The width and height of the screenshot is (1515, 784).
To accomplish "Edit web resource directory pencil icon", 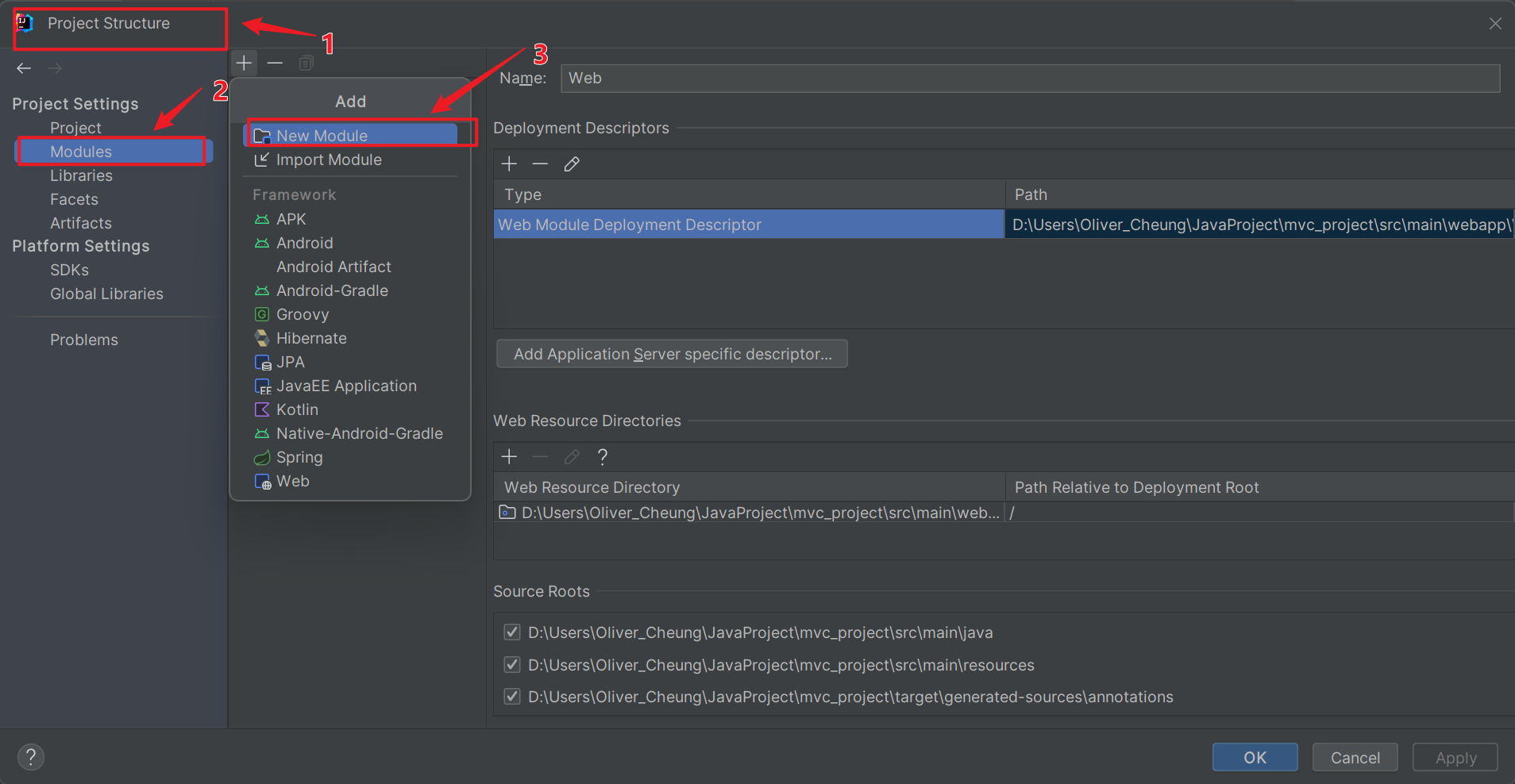I will tap(572, 456).
